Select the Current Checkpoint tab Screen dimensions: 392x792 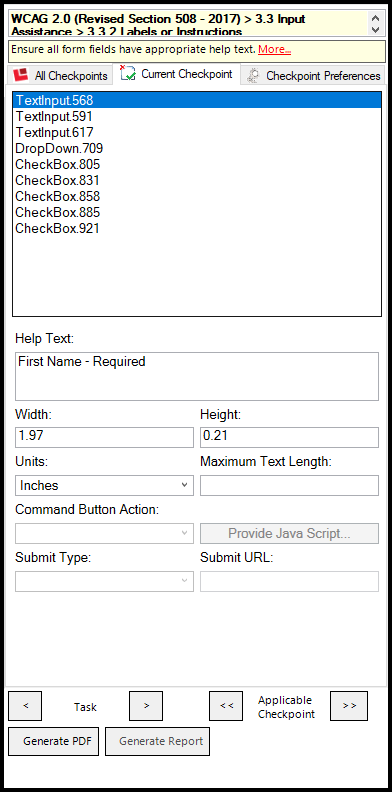(x=176, y=74)
